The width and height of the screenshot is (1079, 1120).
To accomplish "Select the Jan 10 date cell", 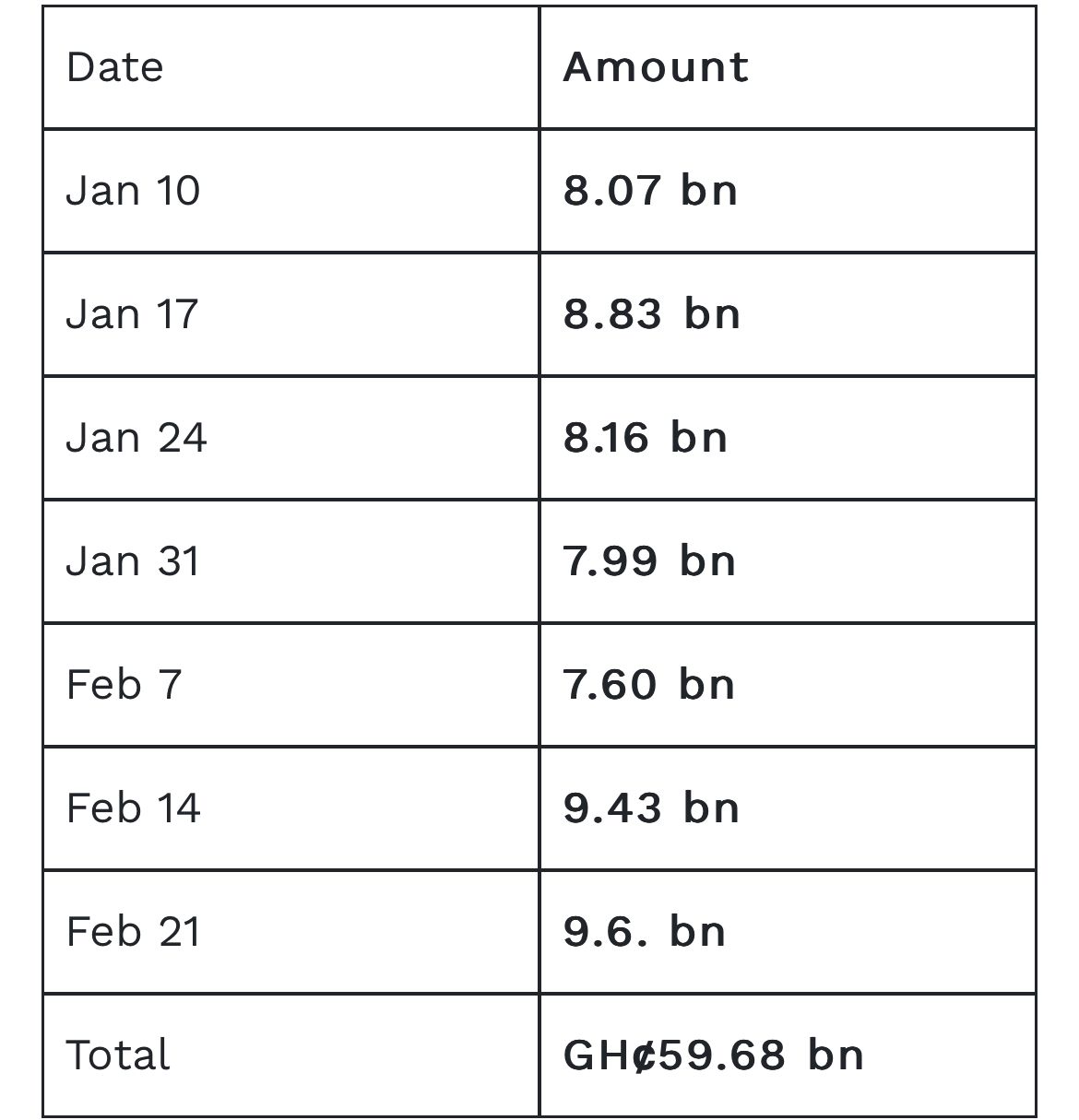I will pyautogui.click(x=290, y=191).
